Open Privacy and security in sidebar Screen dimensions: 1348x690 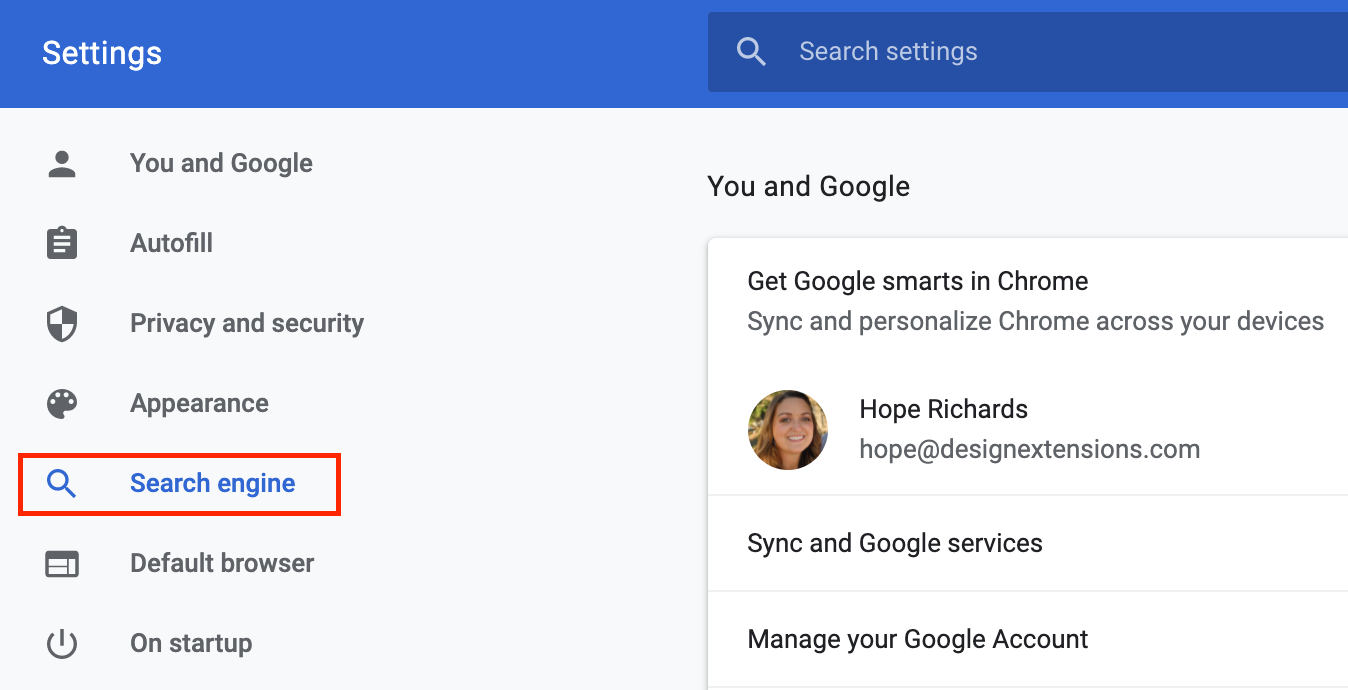pyautogui.click(x=247, y=323)
